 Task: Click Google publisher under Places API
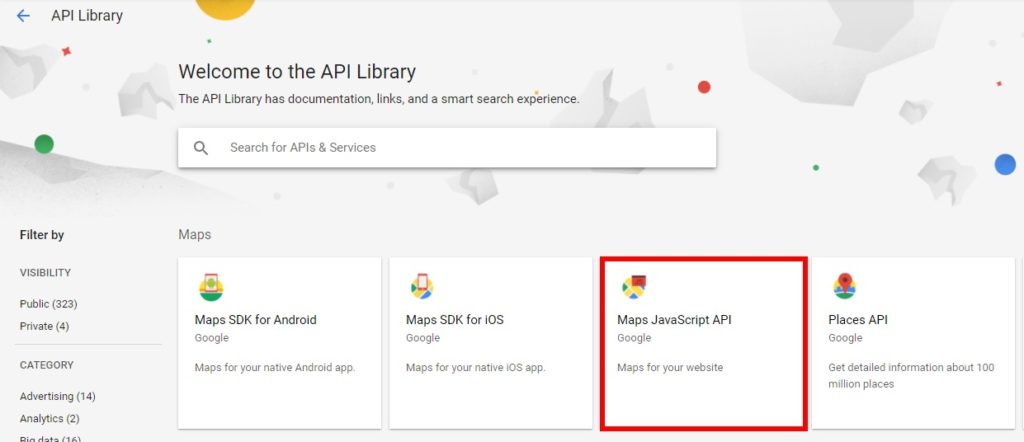[x=845, y=338]
